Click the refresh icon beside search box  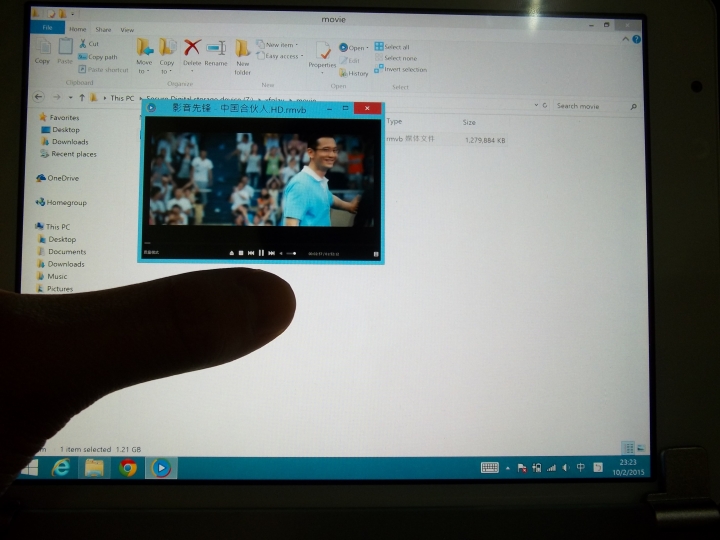[x=545, y=105]
